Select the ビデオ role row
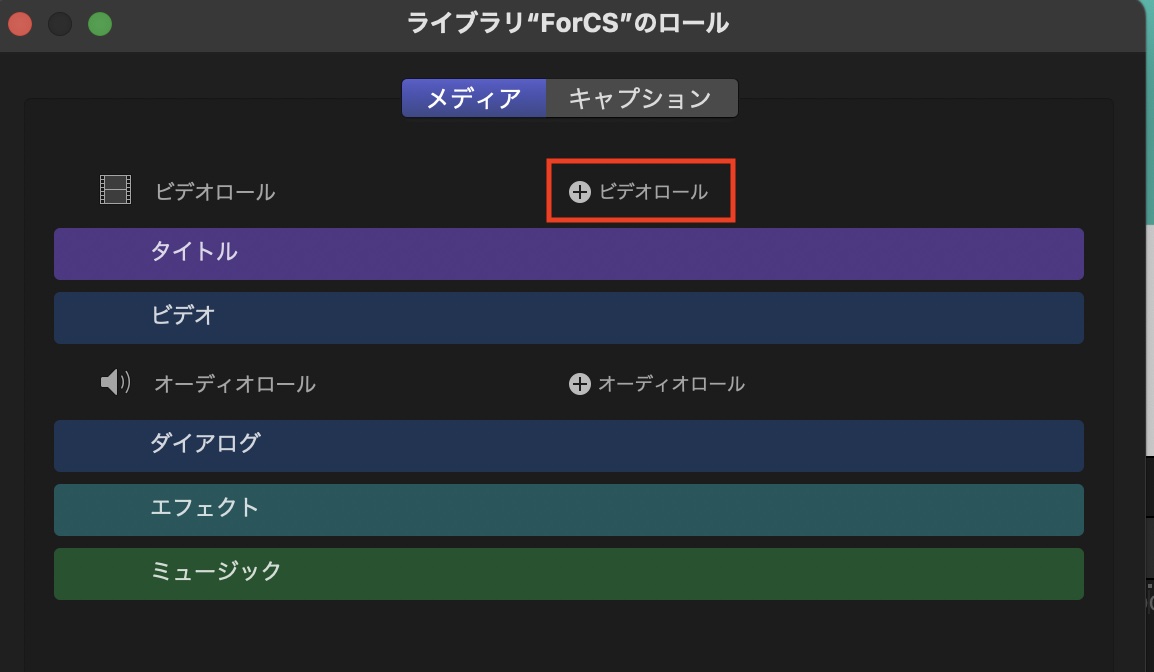 point(568,317)
